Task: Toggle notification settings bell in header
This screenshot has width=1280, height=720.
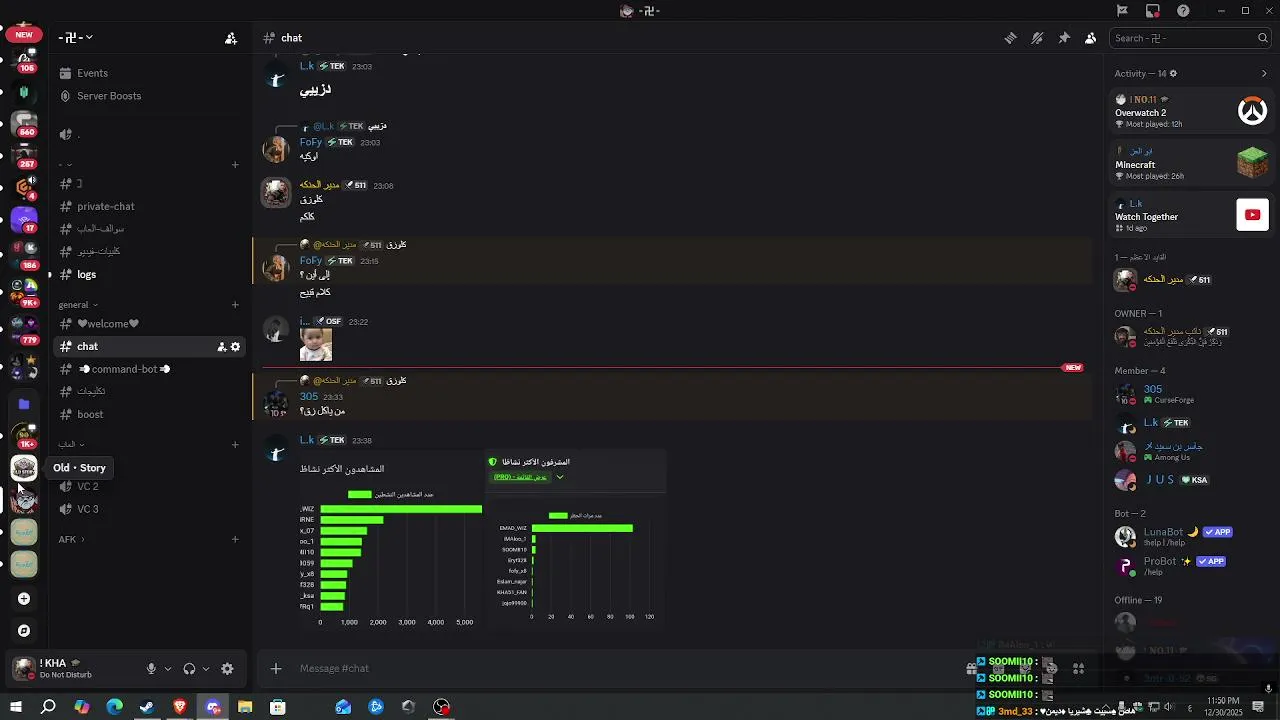Action: (1037, 38)
